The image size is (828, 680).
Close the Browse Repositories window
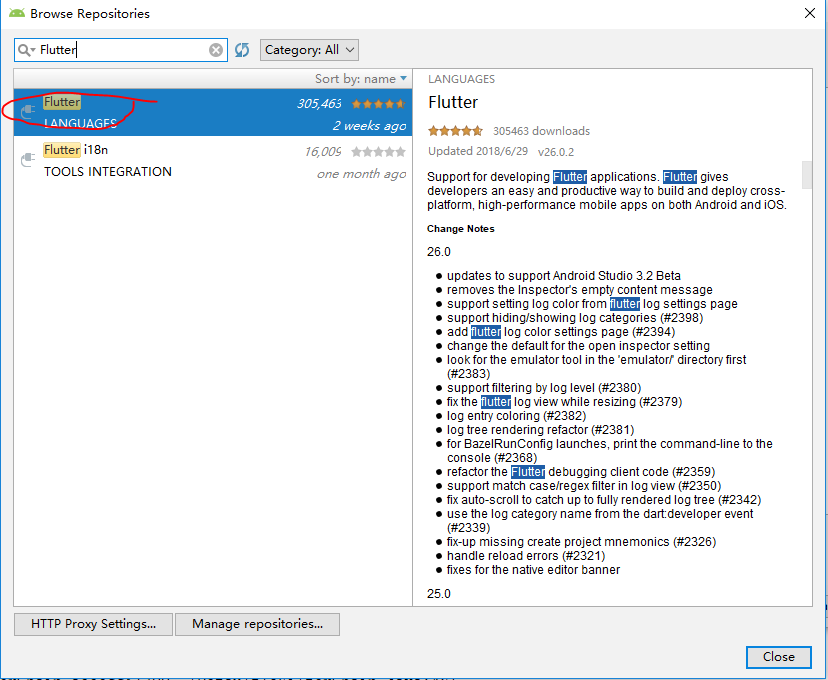coord(810,13)
